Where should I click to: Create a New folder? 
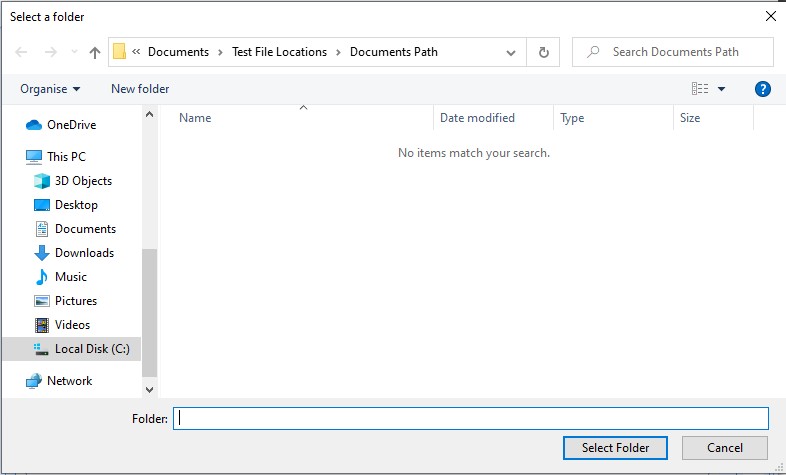pyautogui.click(x=140, y=89)
